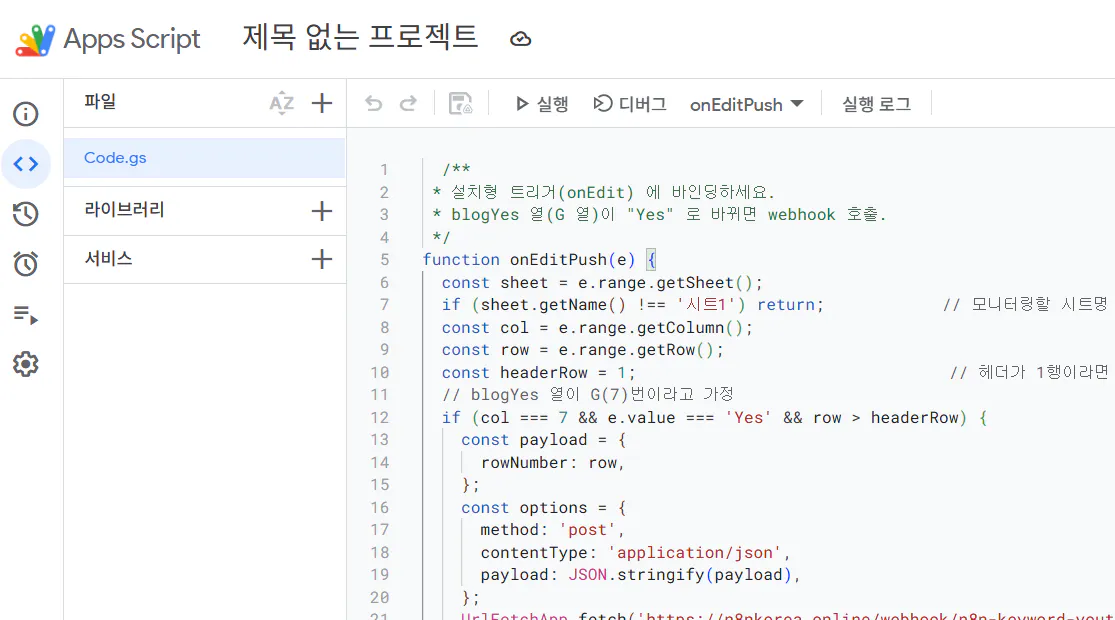Click the 서비스 section label
Image resolution: width=1115 pixels, height=620 pixels.
[109, 259]
